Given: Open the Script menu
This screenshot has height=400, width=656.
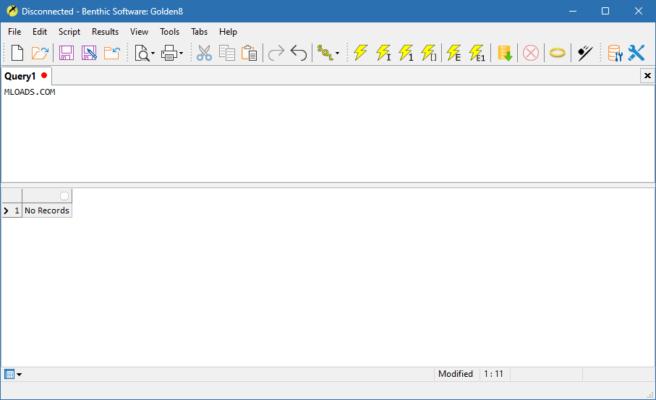Looking at the screenshot, I should coord(69,32).
